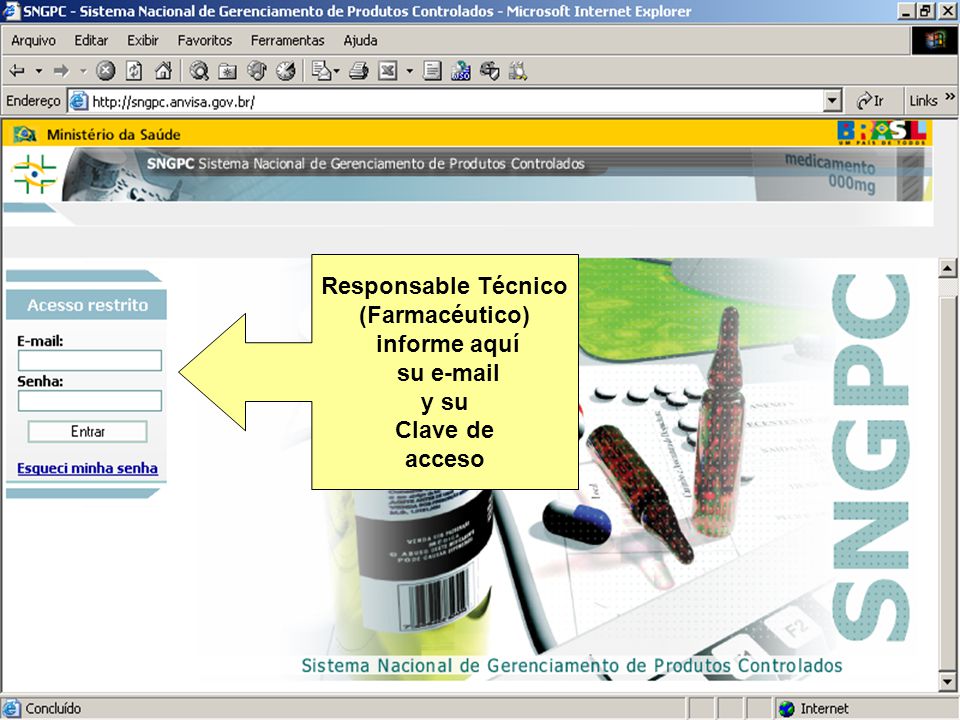Click the MSN toolbar icon
960x720 pixels.
point(460,71)
